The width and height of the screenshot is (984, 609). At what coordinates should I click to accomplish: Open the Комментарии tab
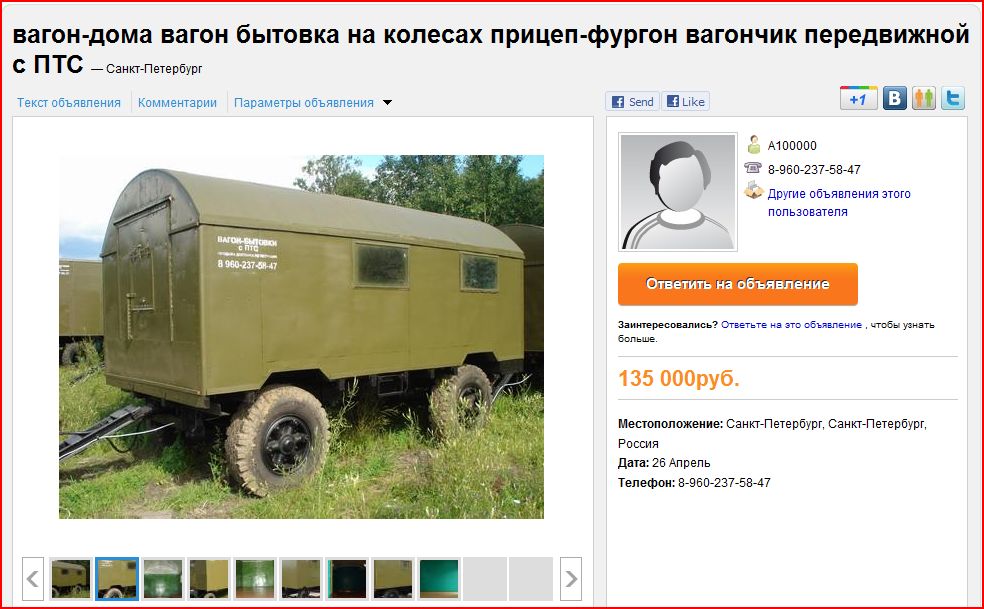point(177,102)
